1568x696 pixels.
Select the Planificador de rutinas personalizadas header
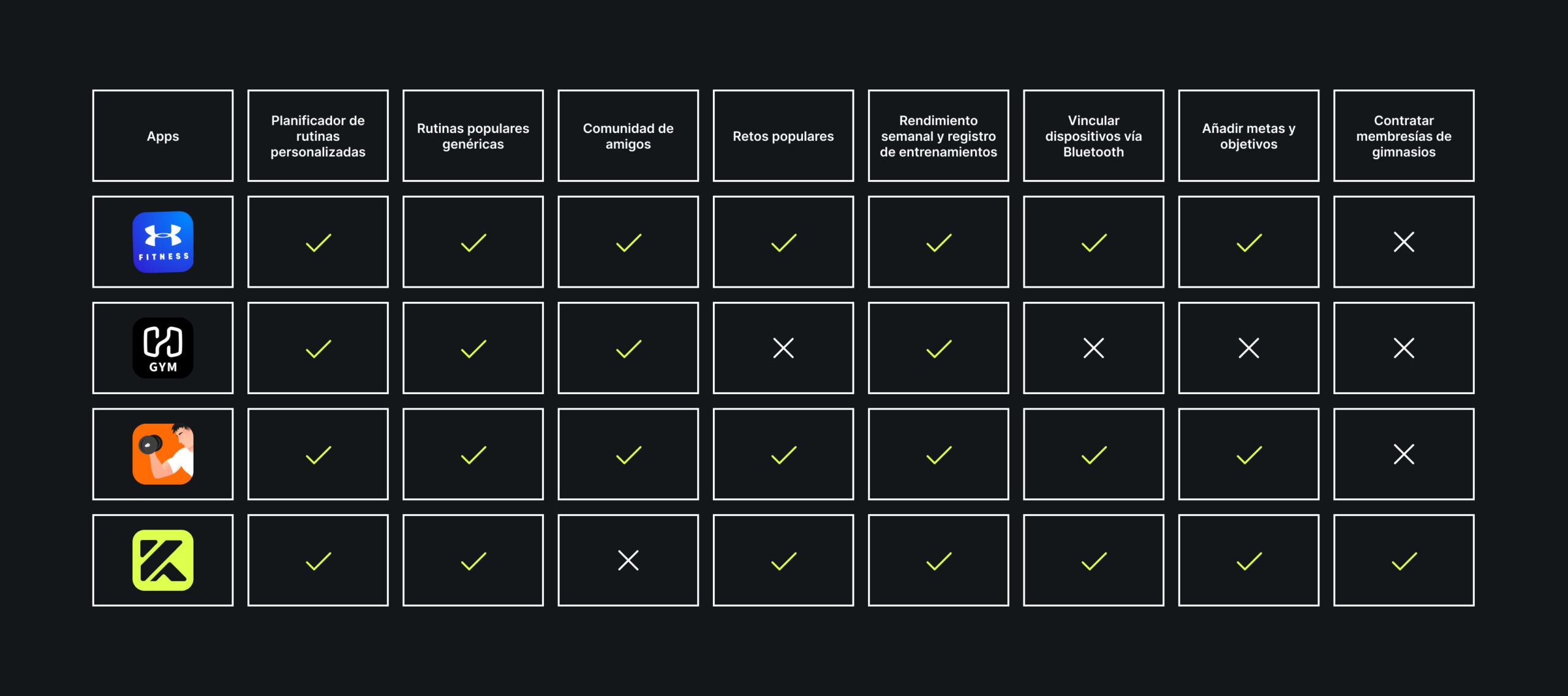(318, 136)
